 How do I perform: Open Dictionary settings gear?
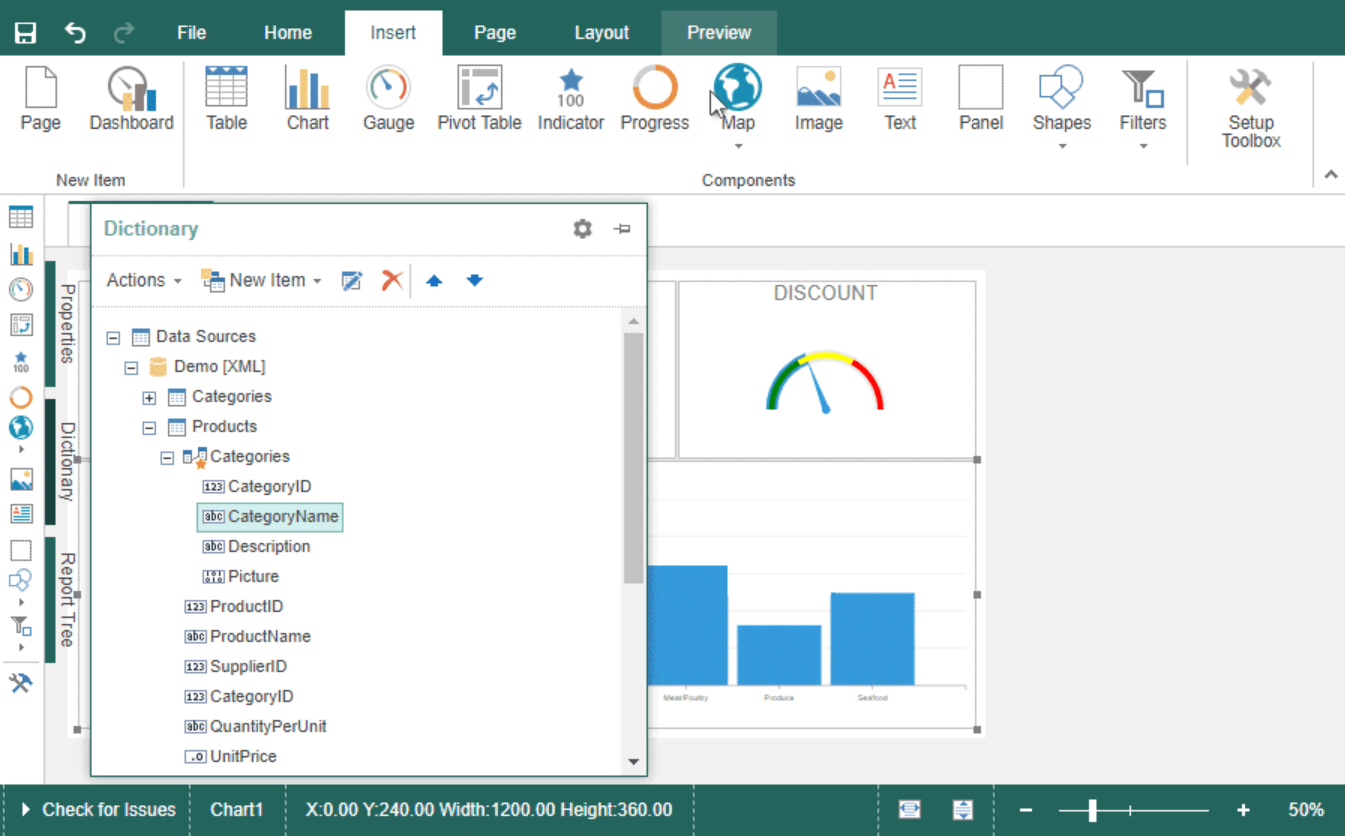click(x=582, y=229)
